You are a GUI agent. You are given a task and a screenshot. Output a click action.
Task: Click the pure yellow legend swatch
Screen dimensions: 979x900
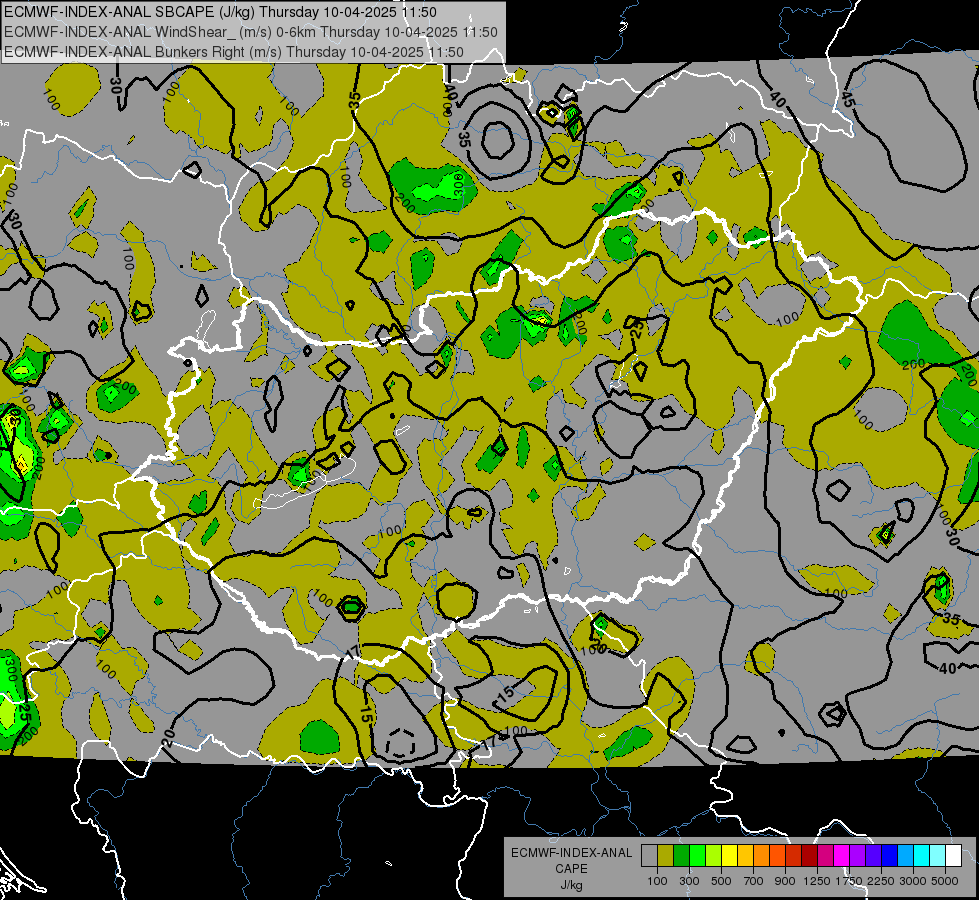click(x=729, y=856)
